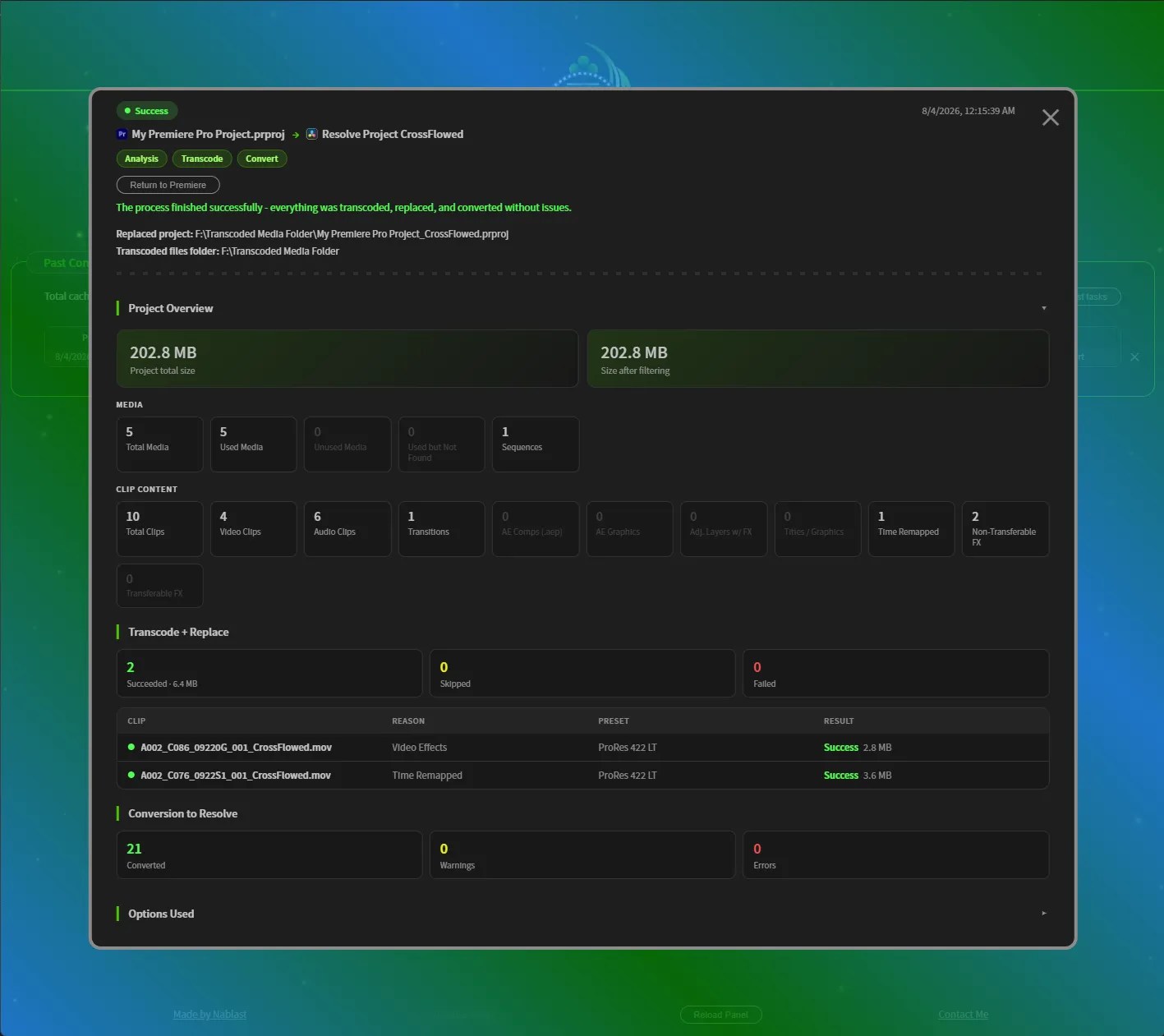Click the Options Used section heading
1164x1036 pixels.
161,914
